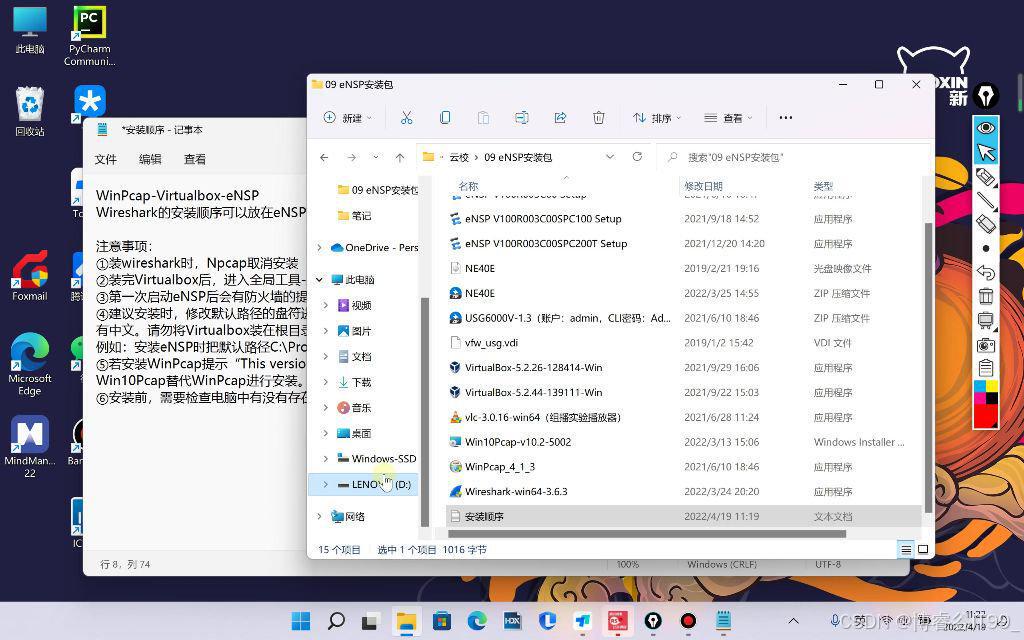Viewport: 1024px width, 640px height.
Task: Open the PyCharm Community desktop icon
Action: pyautogui.click(x=89, y=36)
